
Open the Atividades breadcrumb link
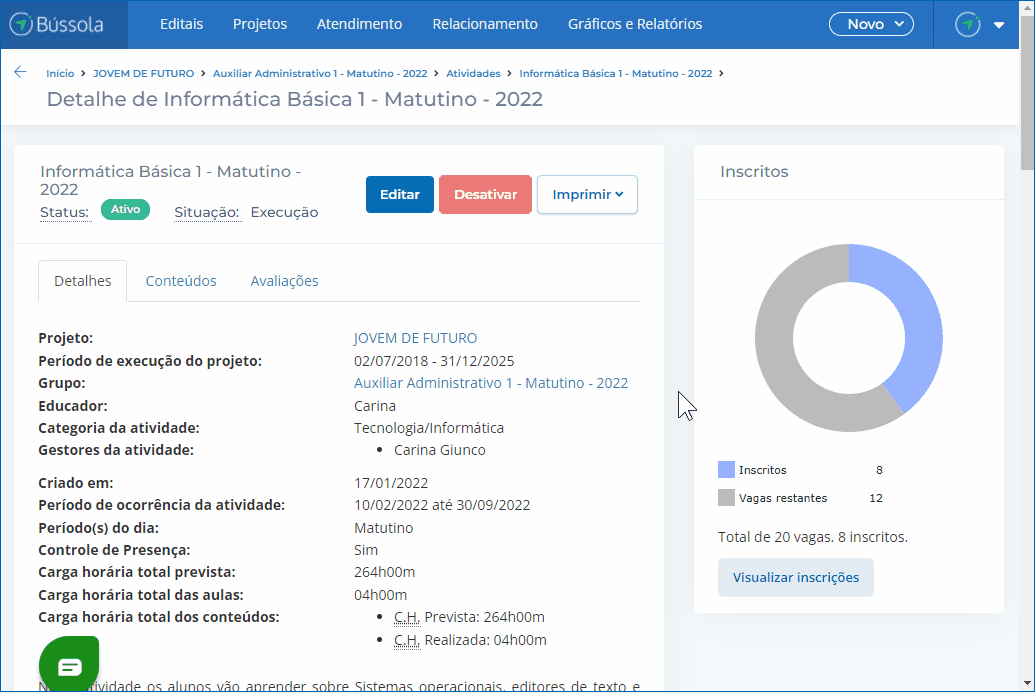pyautogui.click(x=473, y=73)
